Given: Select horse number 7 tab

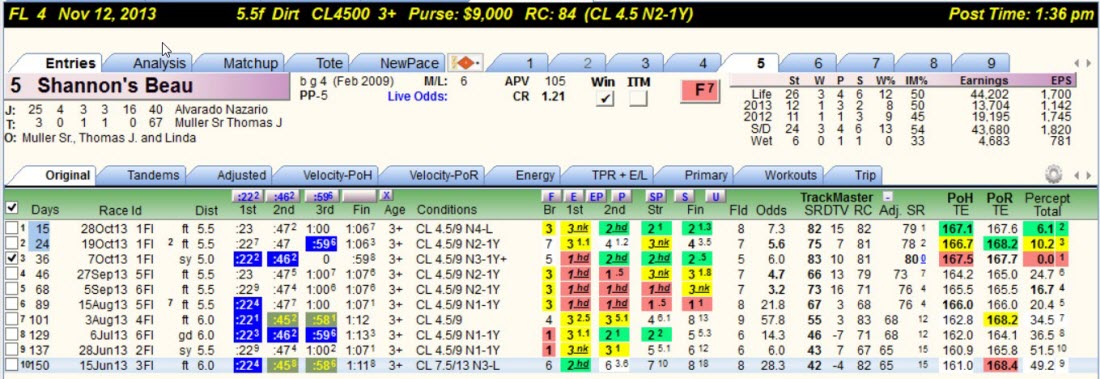Looking at the screenshot, I should coord(876,63).
